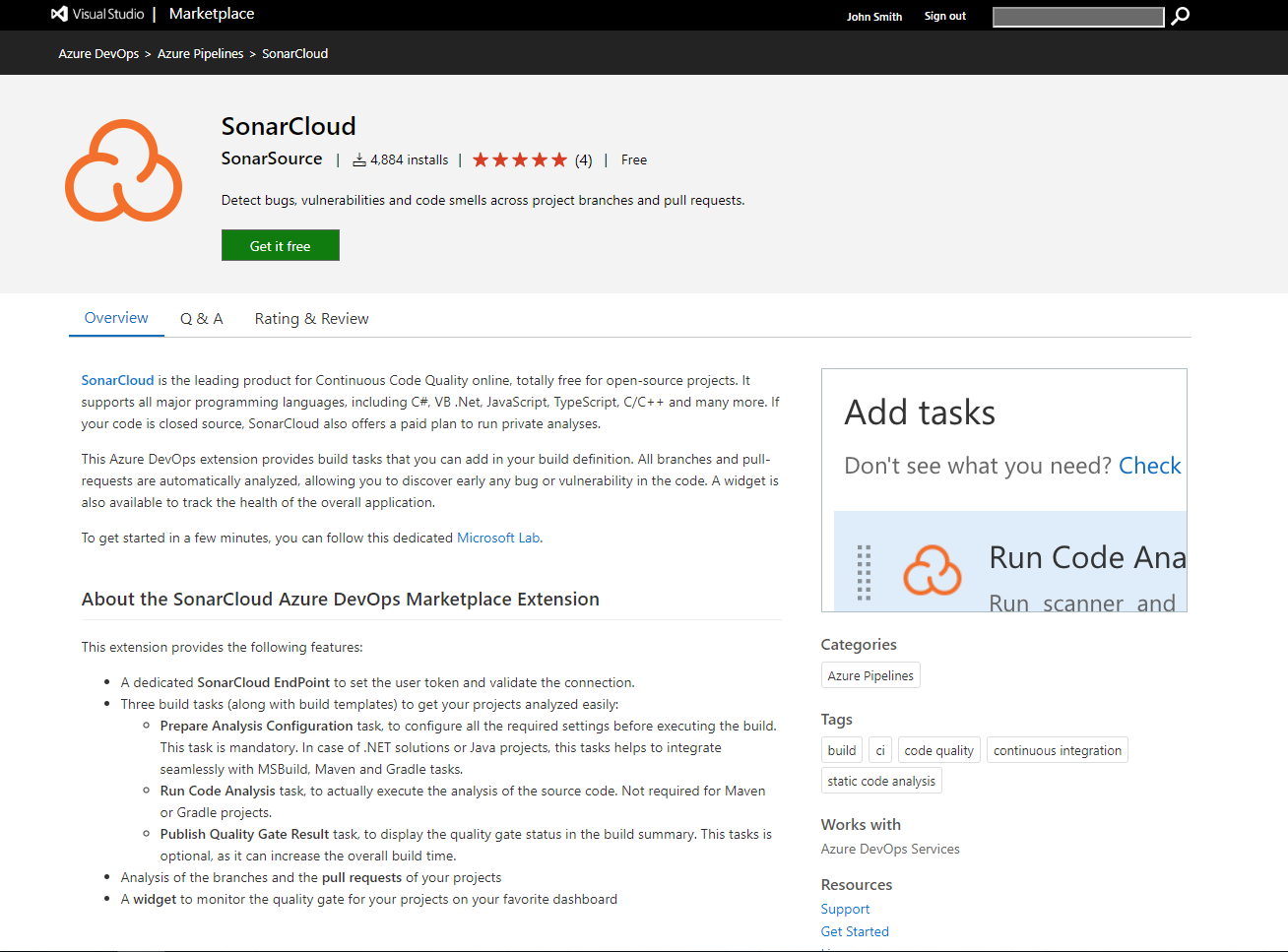The image size is (1288, 952).
Task: Select the build tag
Action: point(842,750)
